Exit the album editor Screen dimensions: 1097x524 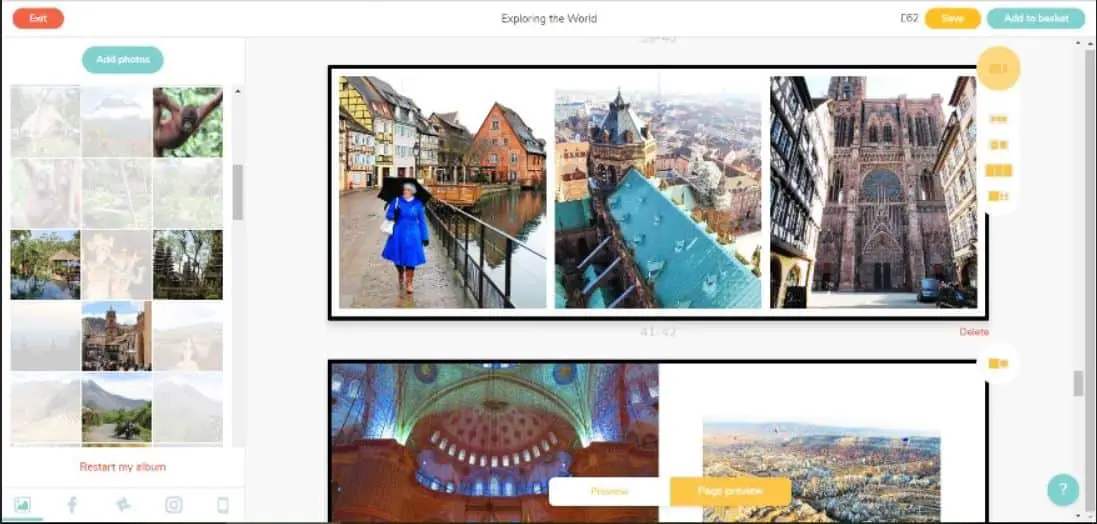38,18
